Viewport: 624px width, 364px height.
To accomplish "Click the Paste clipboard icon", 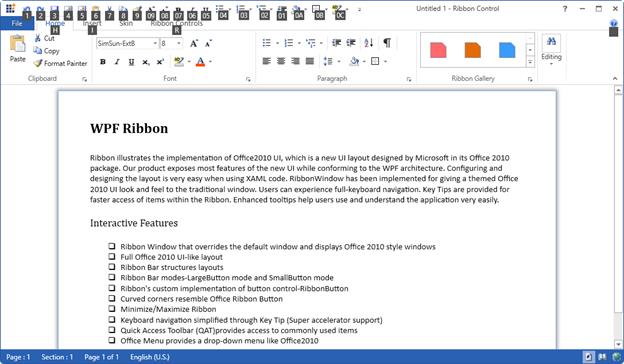I will tap(18, 44).
